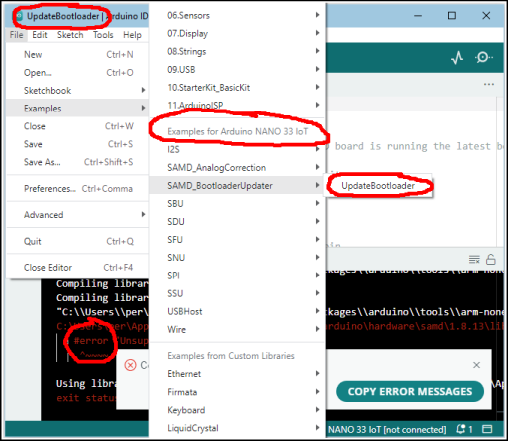508x441 pixels.
Task: Open the Edit menu
Action: point(40,35)
